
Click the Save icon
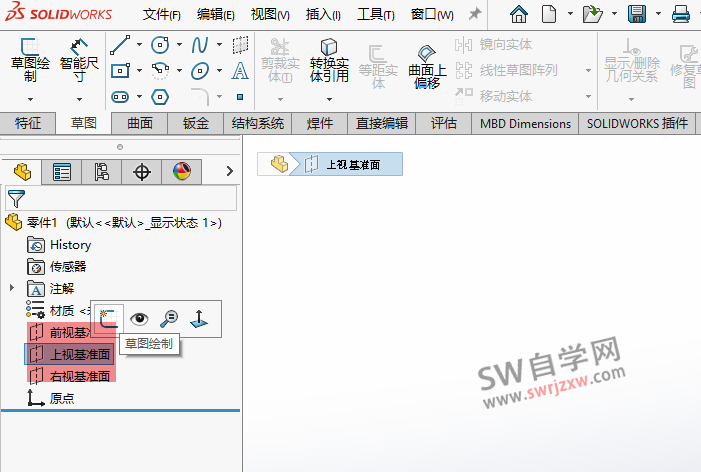click(x=637, y=14)
